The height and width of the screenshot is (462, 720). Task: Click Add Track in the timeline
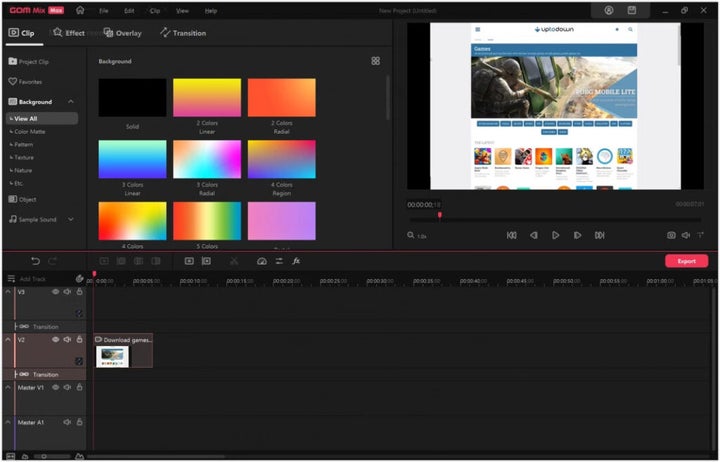[32, 279]
